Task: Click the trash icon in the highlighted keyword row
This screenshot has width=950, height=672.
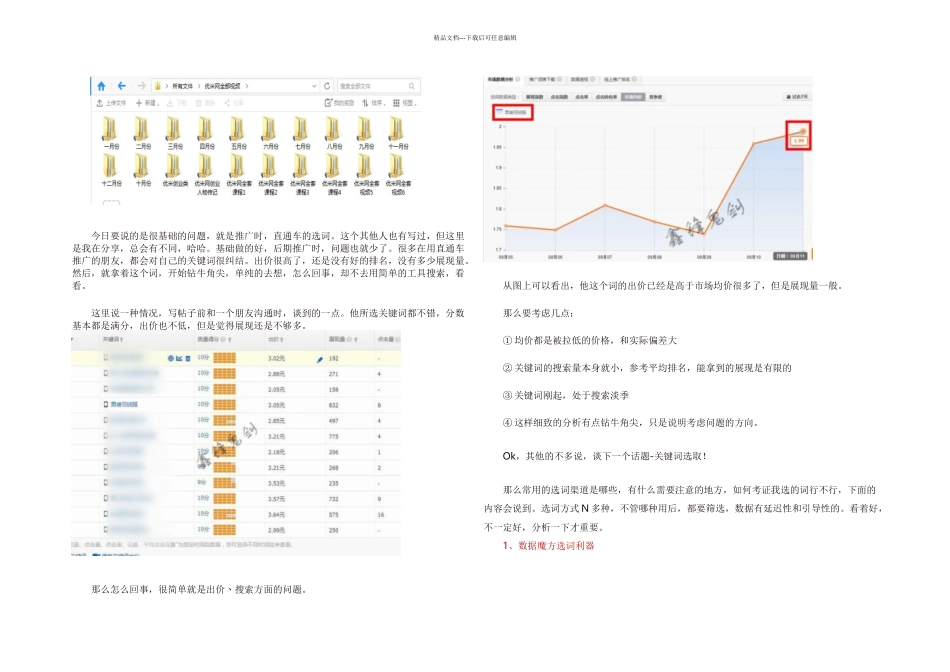Action: (188, 358)
